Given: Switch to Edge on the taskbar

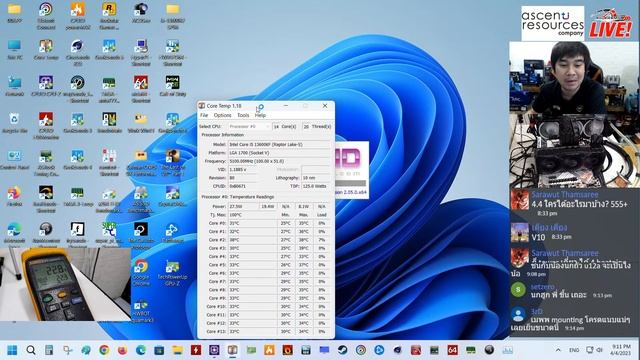Looking at the screenshot, I should tap(141, 350).
